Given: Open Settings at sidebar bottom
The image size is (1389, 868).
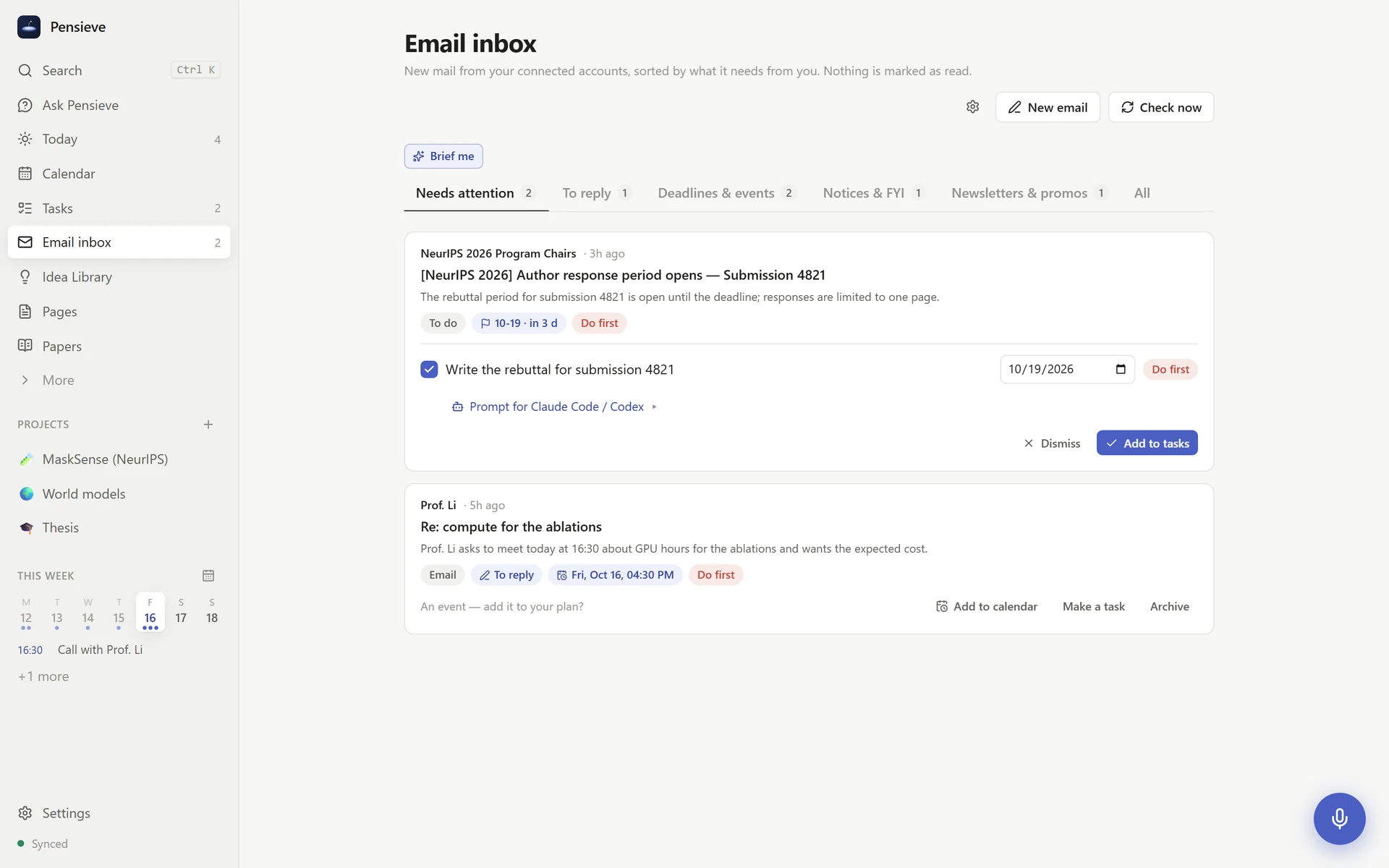Looking at the screenshot, I should (119, 813).
